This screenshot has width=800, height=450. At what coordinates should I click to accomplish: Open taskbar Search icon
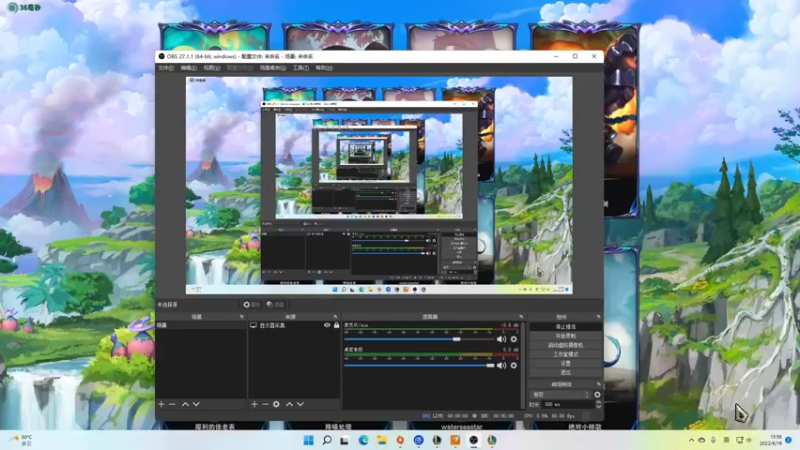[327, 440]
